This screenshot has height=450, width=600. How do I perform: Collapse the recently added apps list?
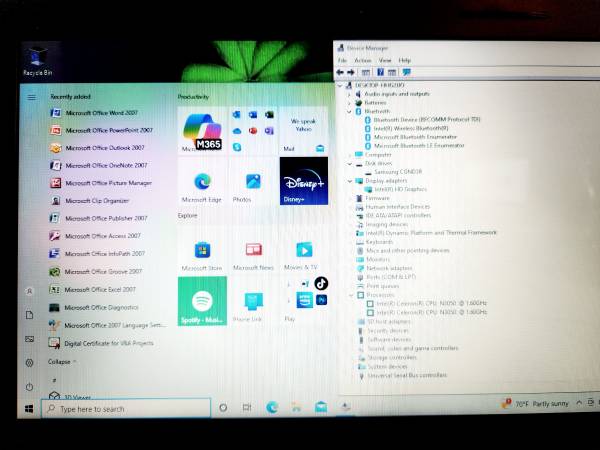[x=62, y=362]
